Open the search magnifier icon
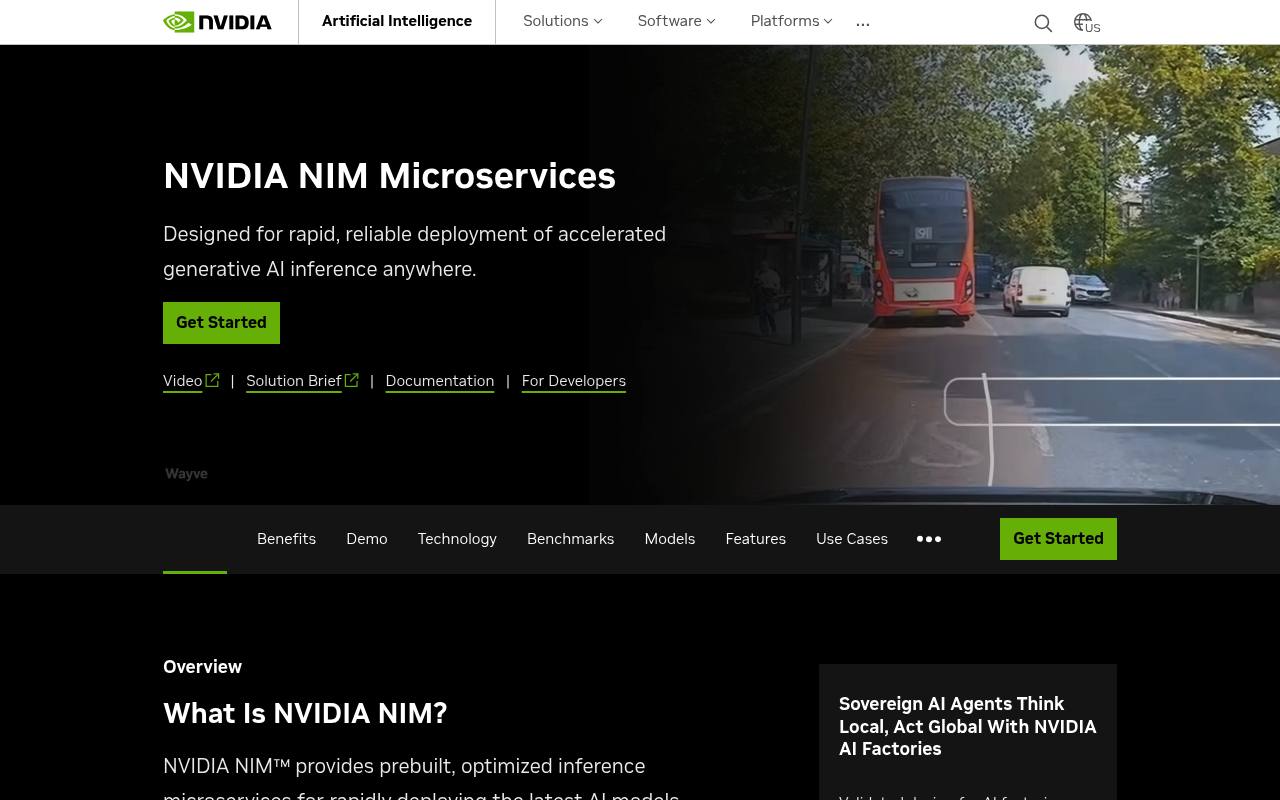This screenshot has width=1280, height=800. pyautogui.click(x=1043, y=23)
